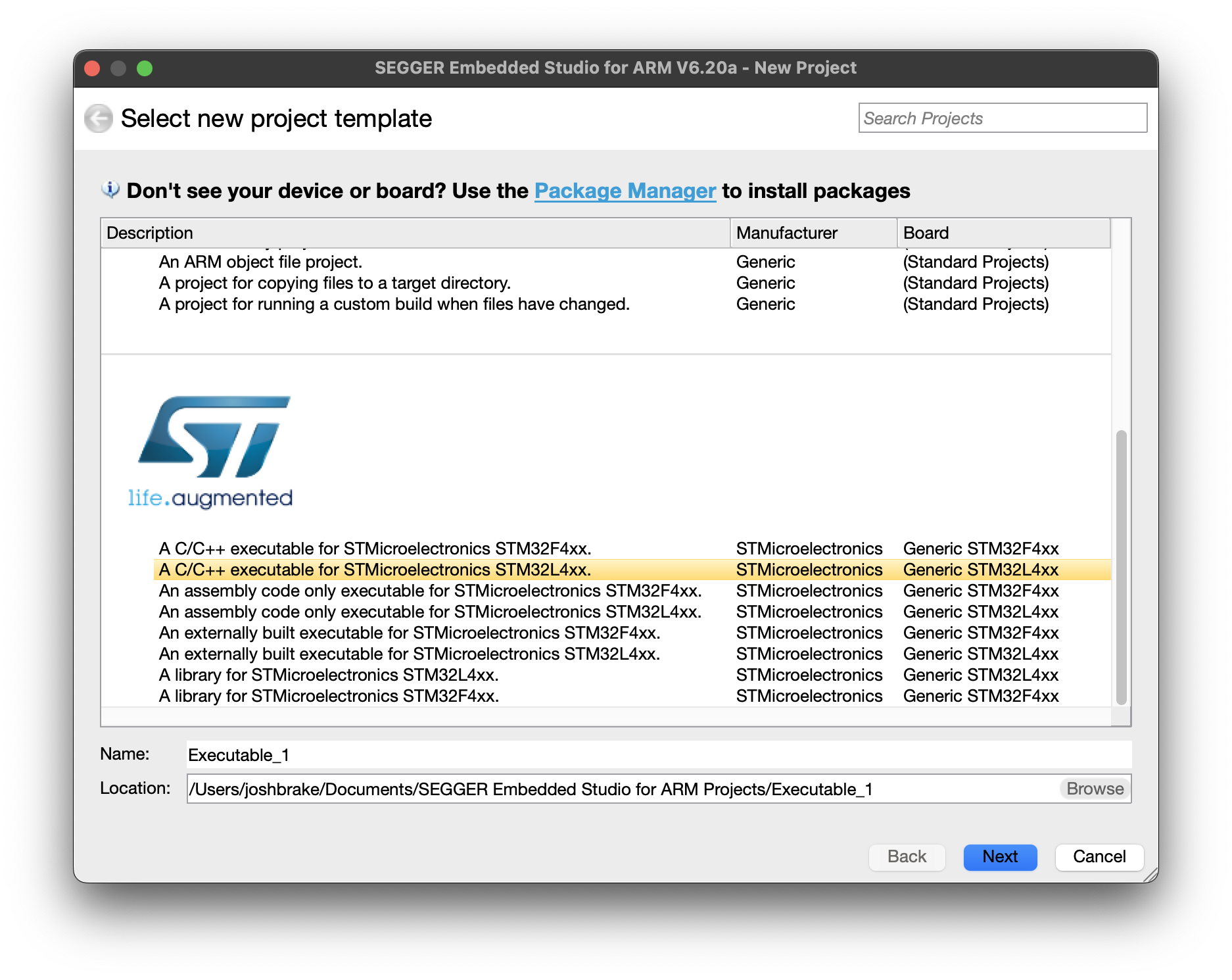Open the Package Manager link
This screenshot has height=980, width=1232.
point(625,191)
